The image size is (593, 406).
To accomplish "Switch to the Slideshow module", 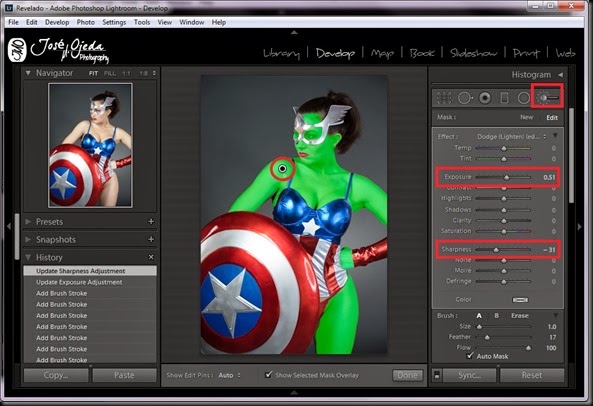I will (473, 53).
